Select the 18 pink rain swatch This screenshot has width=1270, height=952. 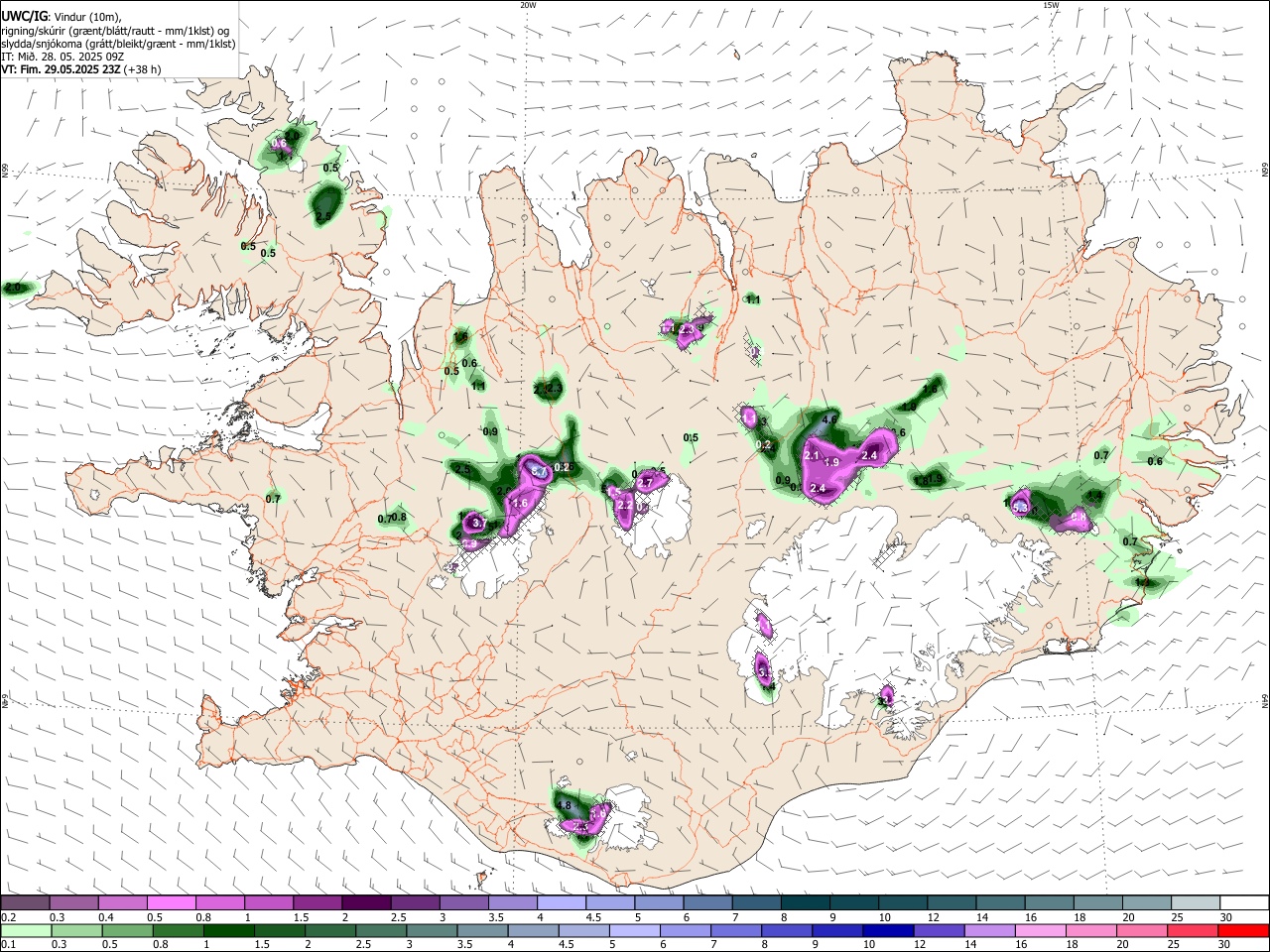(1092, 930)
